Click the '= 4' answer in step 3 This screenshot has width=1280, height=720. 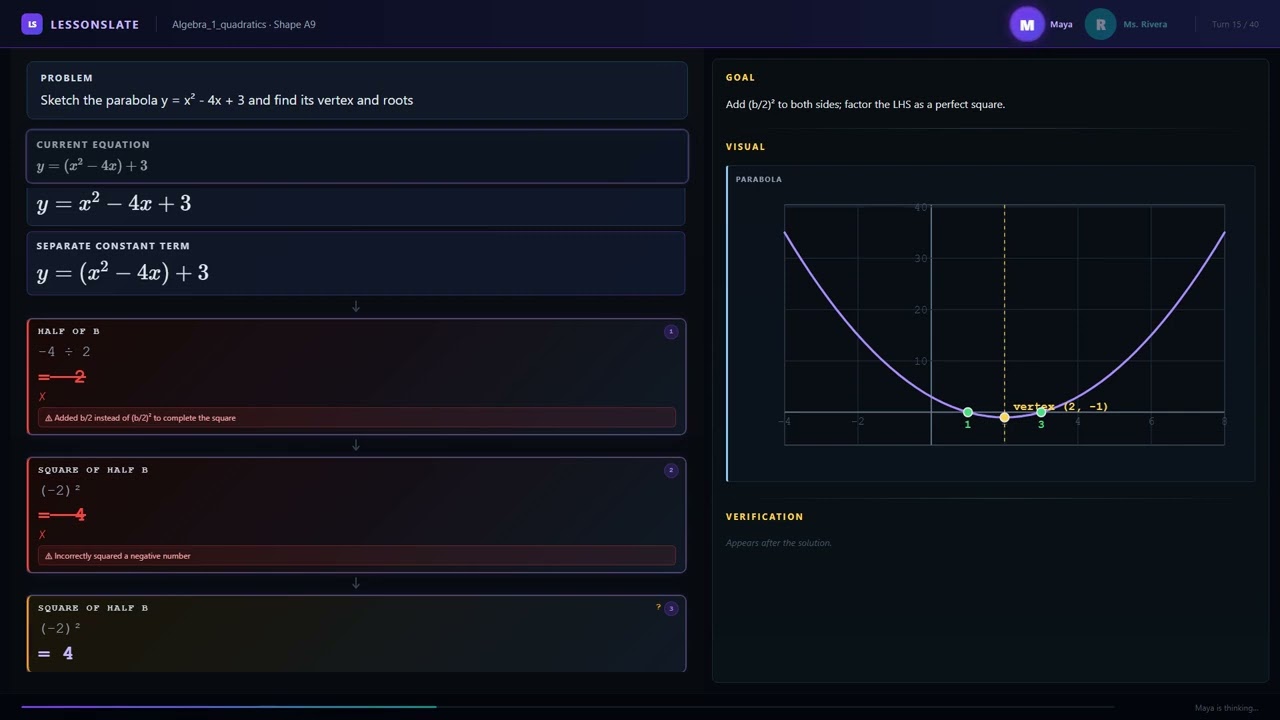click(56, 653)
